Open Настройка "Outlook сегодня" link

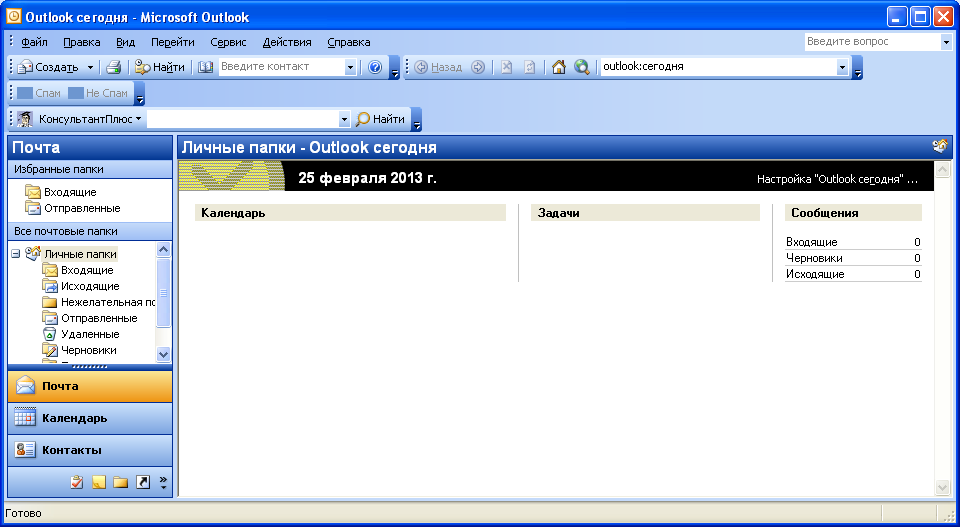(837, 179)
